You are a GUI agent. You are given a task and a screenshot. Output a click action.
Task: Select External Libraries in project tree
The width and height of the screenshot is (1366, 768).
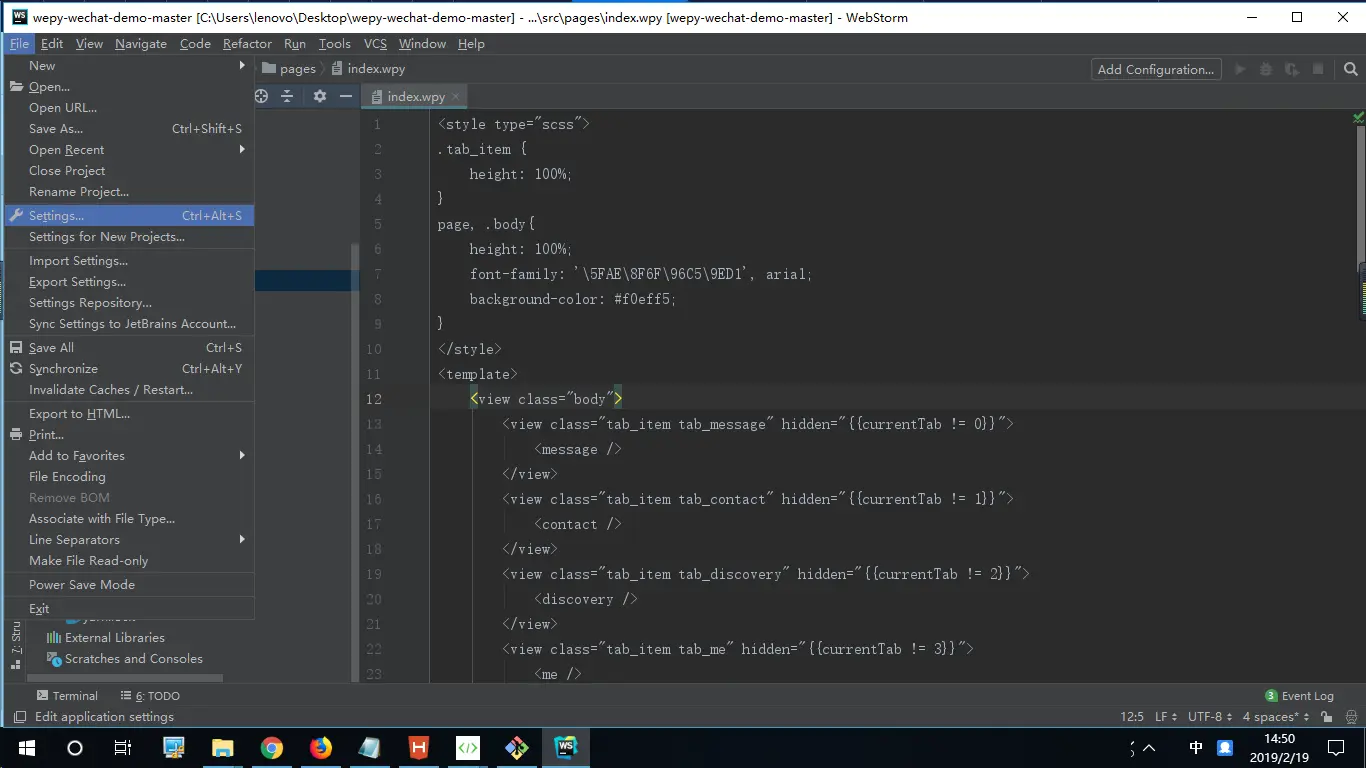pyautogui.click(x=106, y=638)
